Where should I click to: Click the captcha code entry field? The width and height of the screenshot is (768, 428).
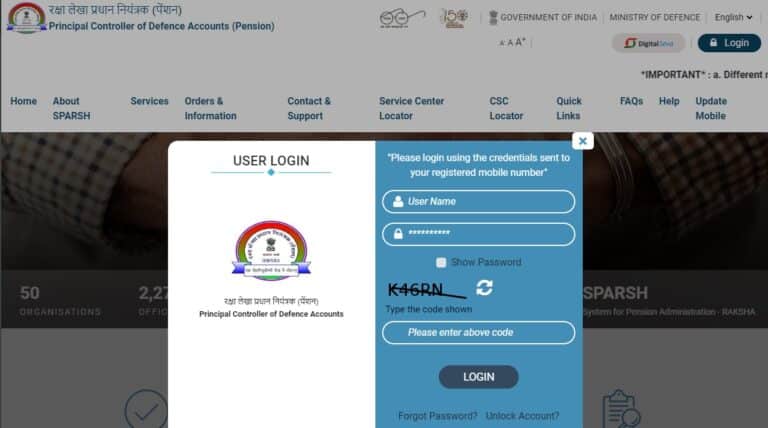coord(479,333)
